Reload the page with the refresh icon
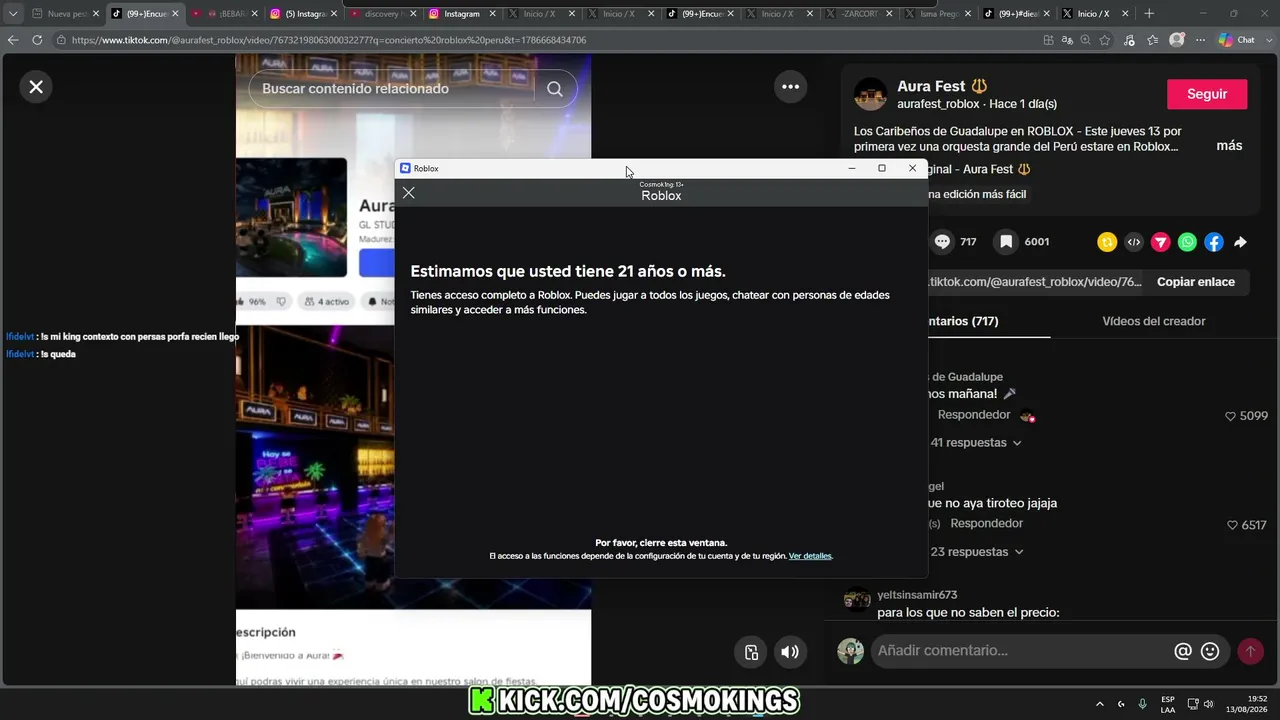1280x720 pixels. tap(37, 40)
